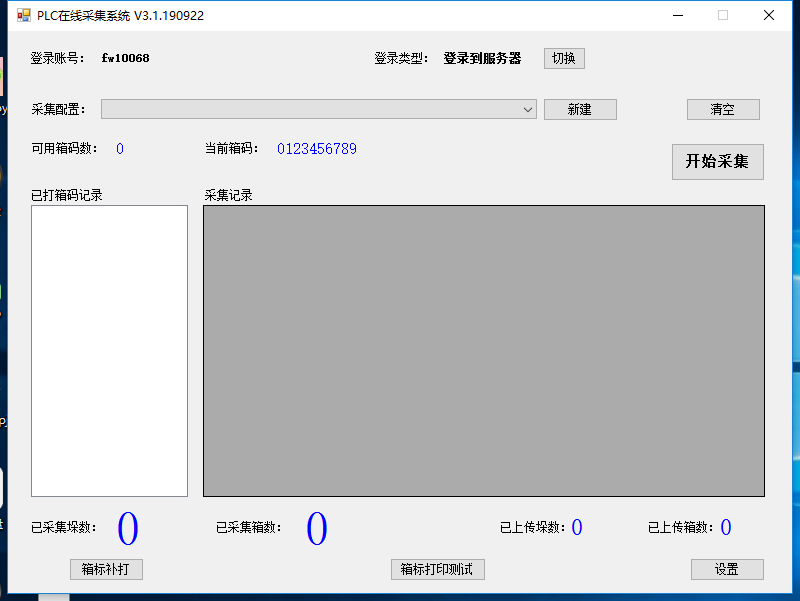
Task: Click the gray 采集记录 data grid area
Action: [484, 350]
